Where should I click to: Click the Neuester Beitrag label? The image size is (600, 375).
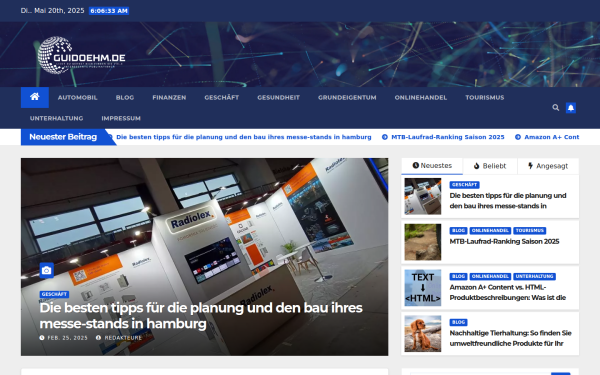click(63, 137)
